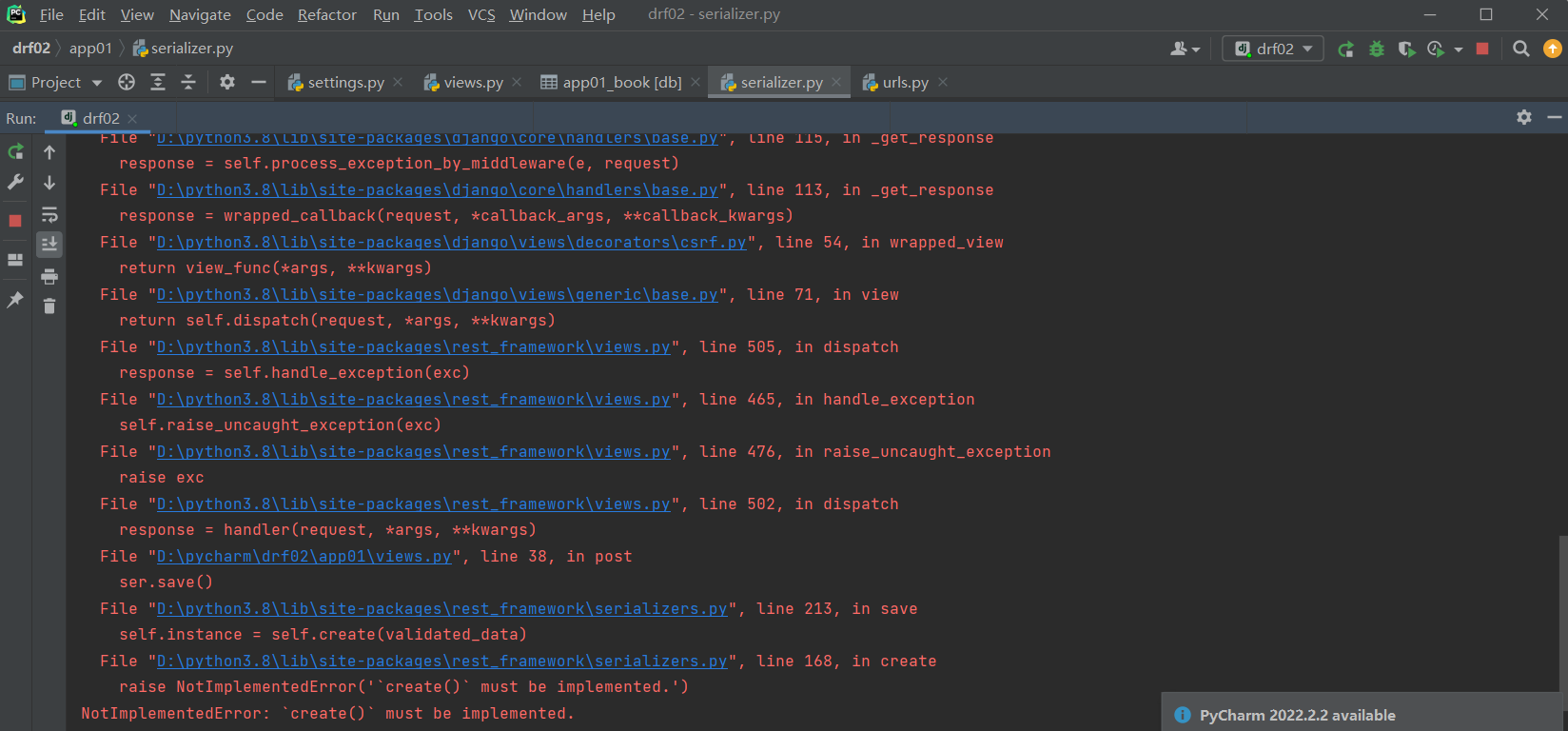Open the Navigate menu
This screenshot has height=731, width=1568.
point(200,15)
